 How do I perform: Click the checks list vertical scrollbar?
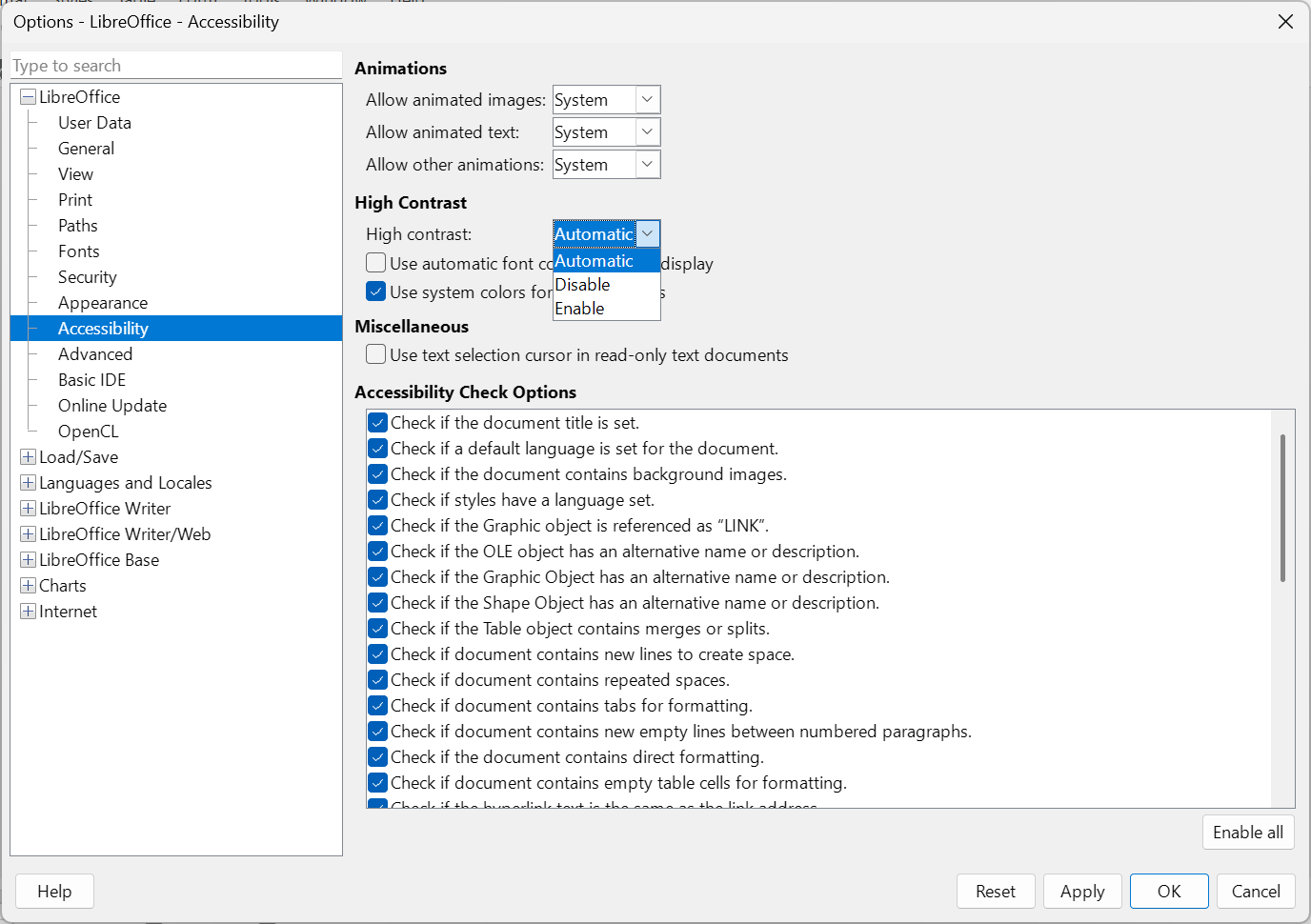1282,509
